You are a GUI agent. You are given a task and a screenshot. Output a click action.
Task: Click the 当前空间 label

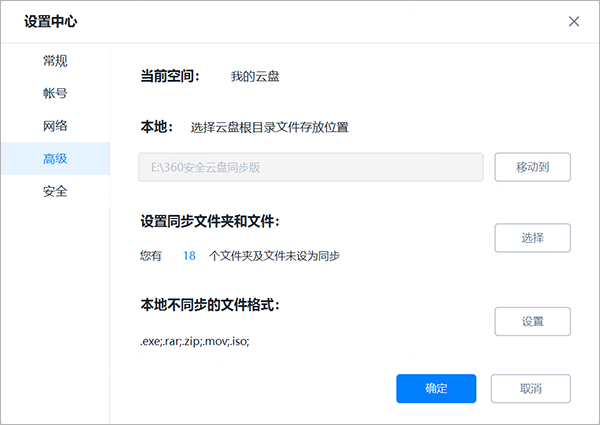point(171,76)
